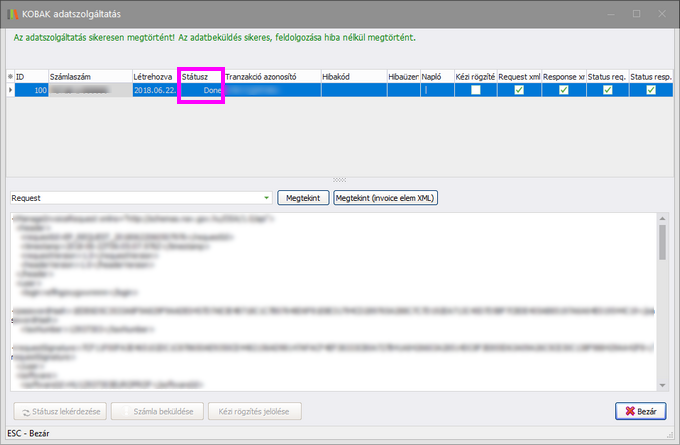Click the row indicator arrow for ID 100
Image resolution: width=680 pixels, height=445 pixels.
click(11, 90)
